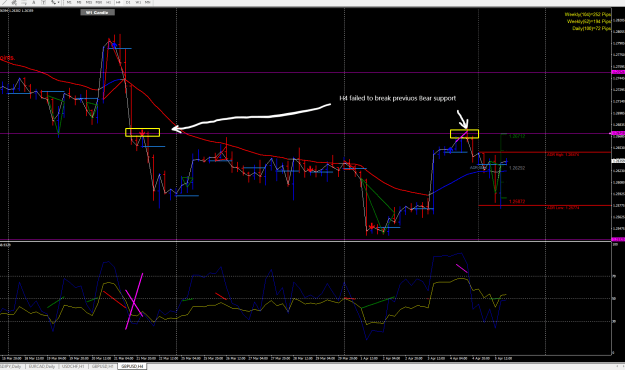
Task: Switch to M5 timeframe
Action: tap(79, 2)
